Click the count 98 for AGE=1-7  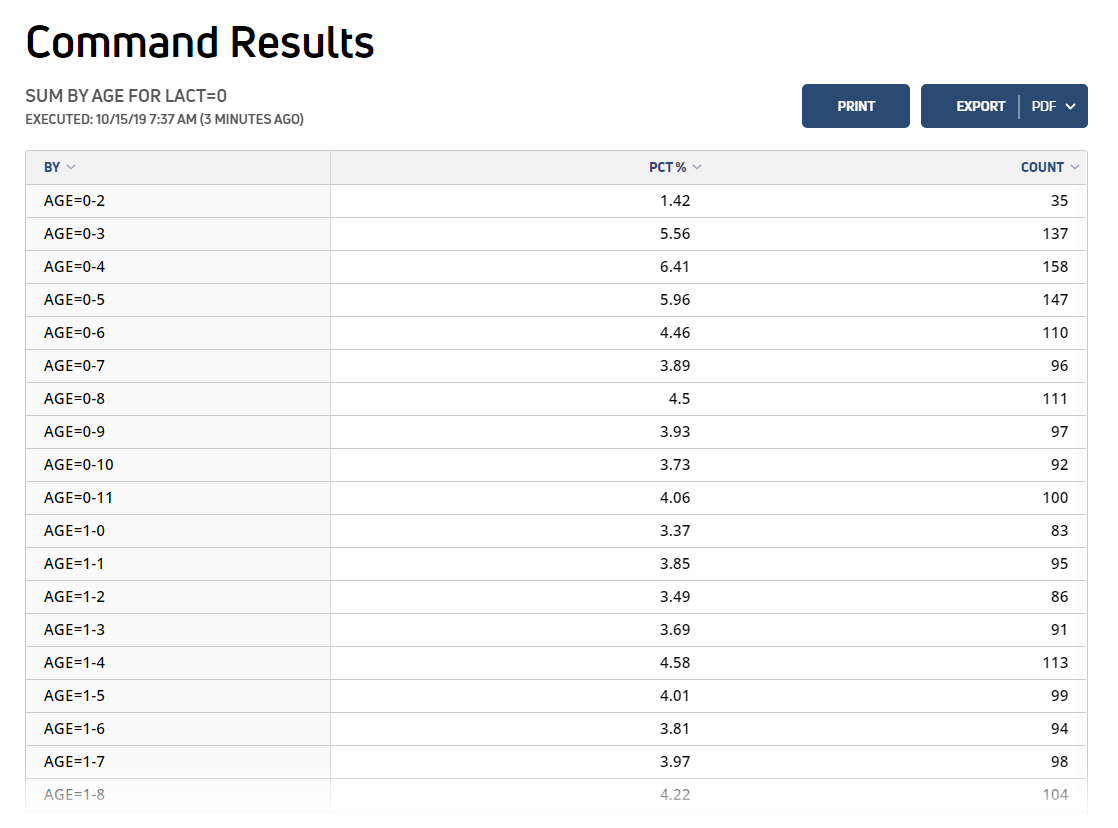point(1059,762)
